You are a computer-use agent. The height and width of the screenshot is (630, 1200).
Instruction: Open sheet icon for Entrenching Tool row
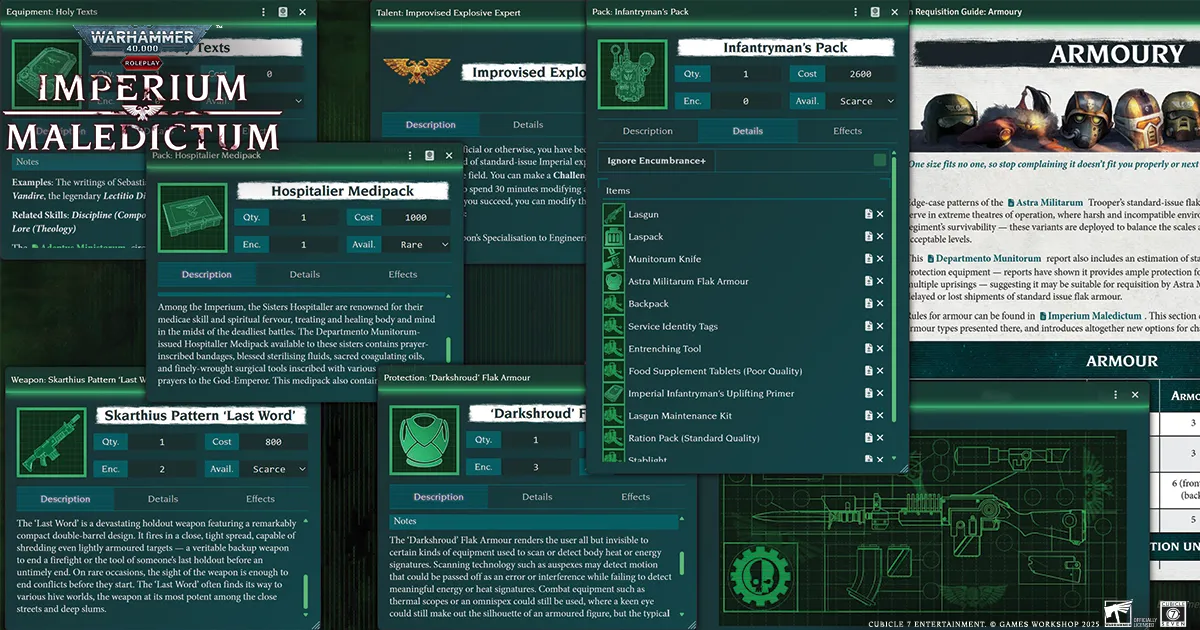click(x=868, y=349)
